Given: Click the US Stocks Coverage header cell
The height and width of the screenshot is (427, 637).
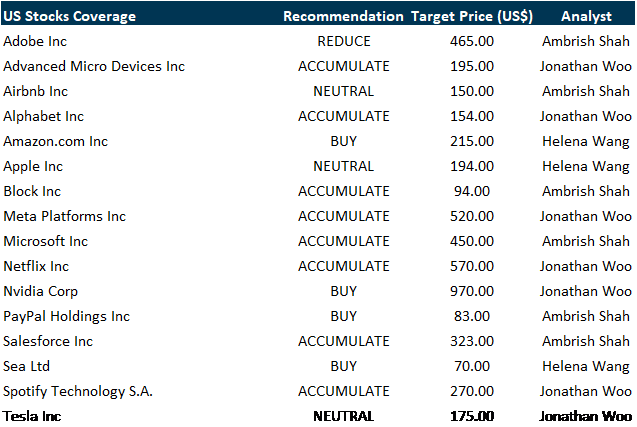Looking at the screenshot, I should click(x=69, y=16).
